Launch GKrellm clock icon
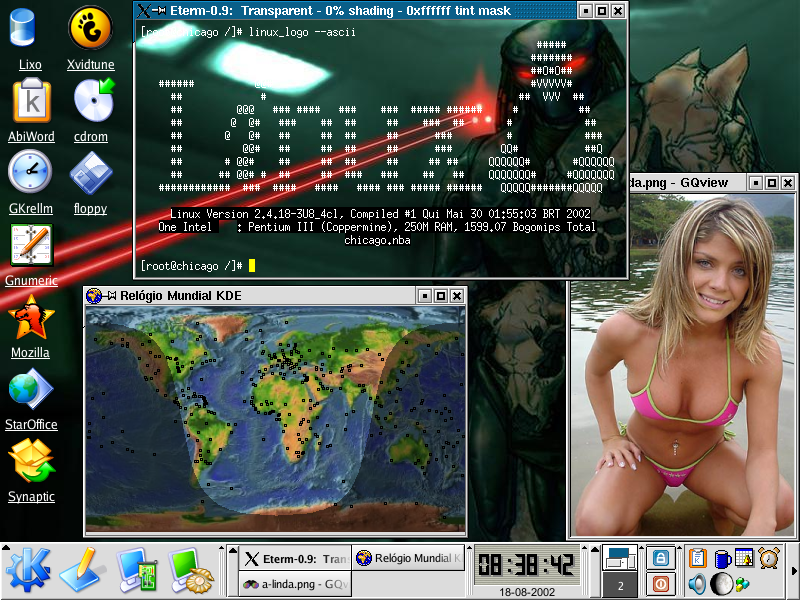 [x=30, y=172]
